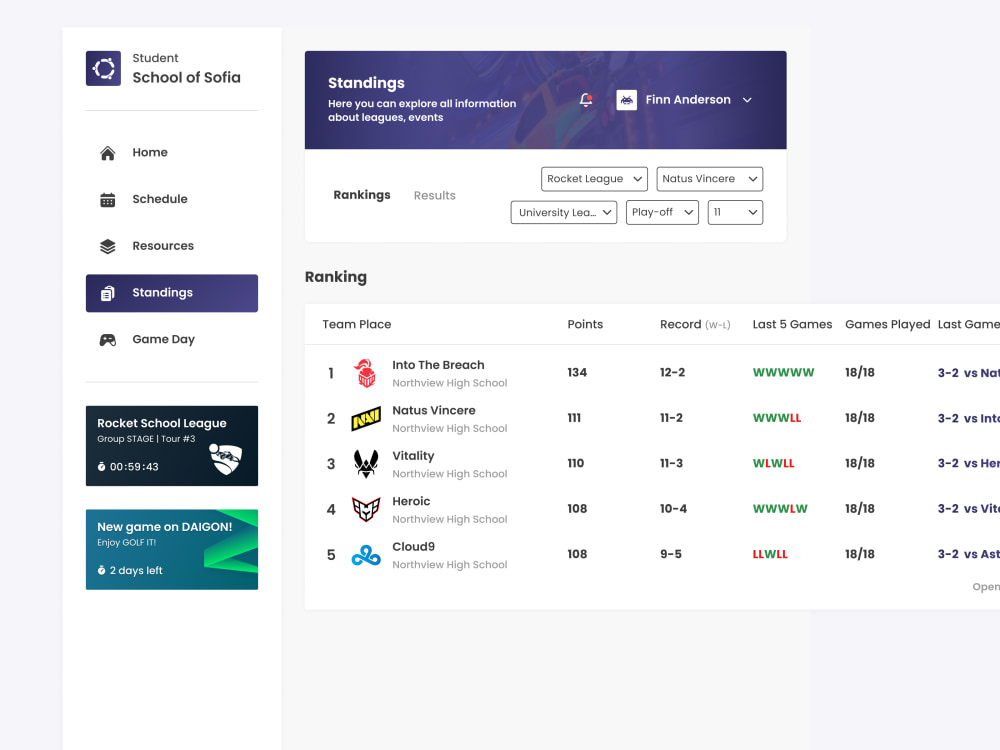1000x750 pixels.
Task: Switch to the Results tab
Action: [x=434, y=195]
